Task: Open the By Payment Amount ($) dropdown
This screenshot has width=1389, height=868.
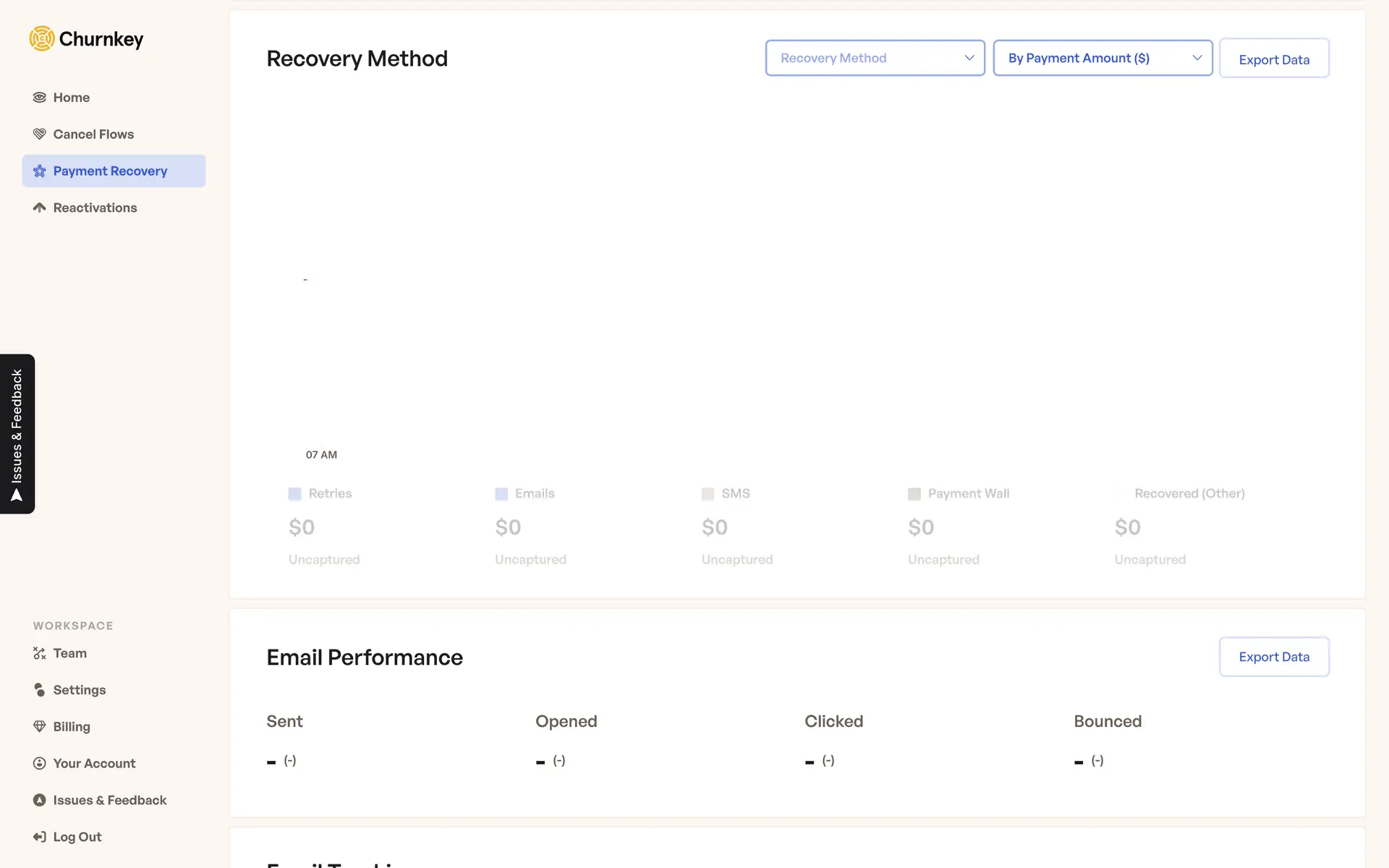Action: 1092,58
